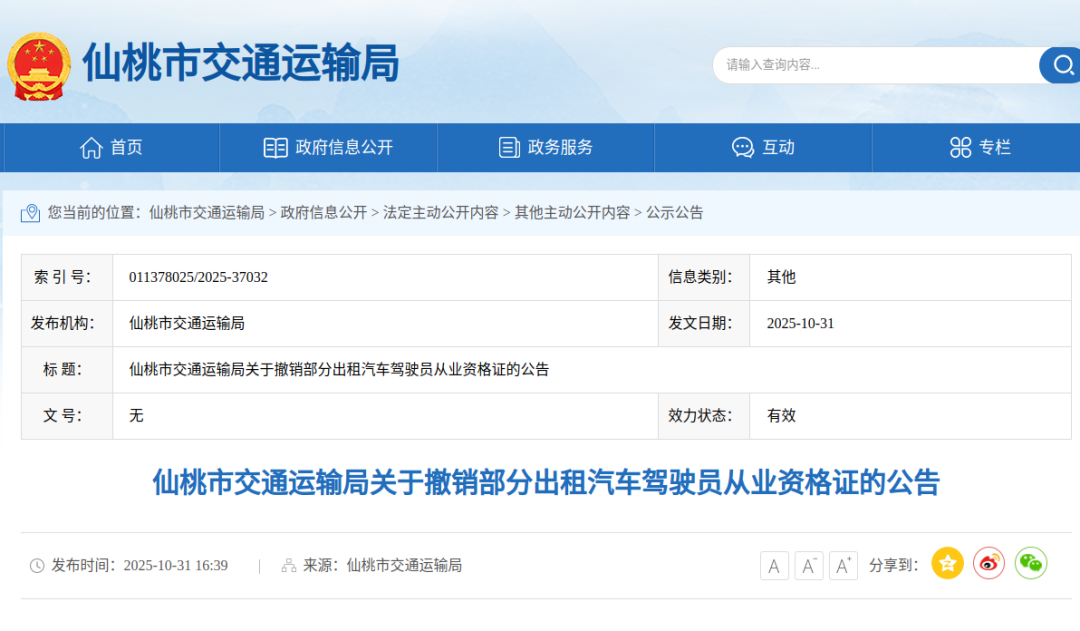Click the search query input field
Image resolution: width=1080 pixels, height=631 pixels.
[875, 65]
